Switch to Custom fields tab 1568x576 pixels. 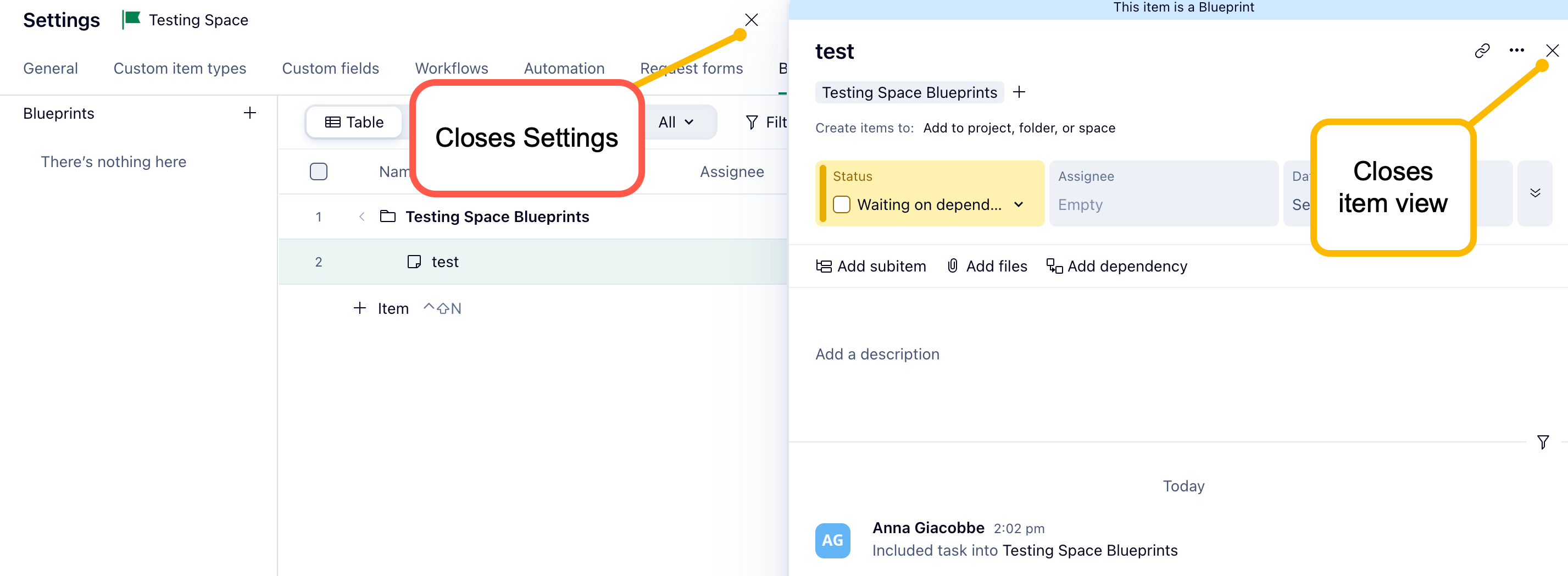click(x=330, y=68)
